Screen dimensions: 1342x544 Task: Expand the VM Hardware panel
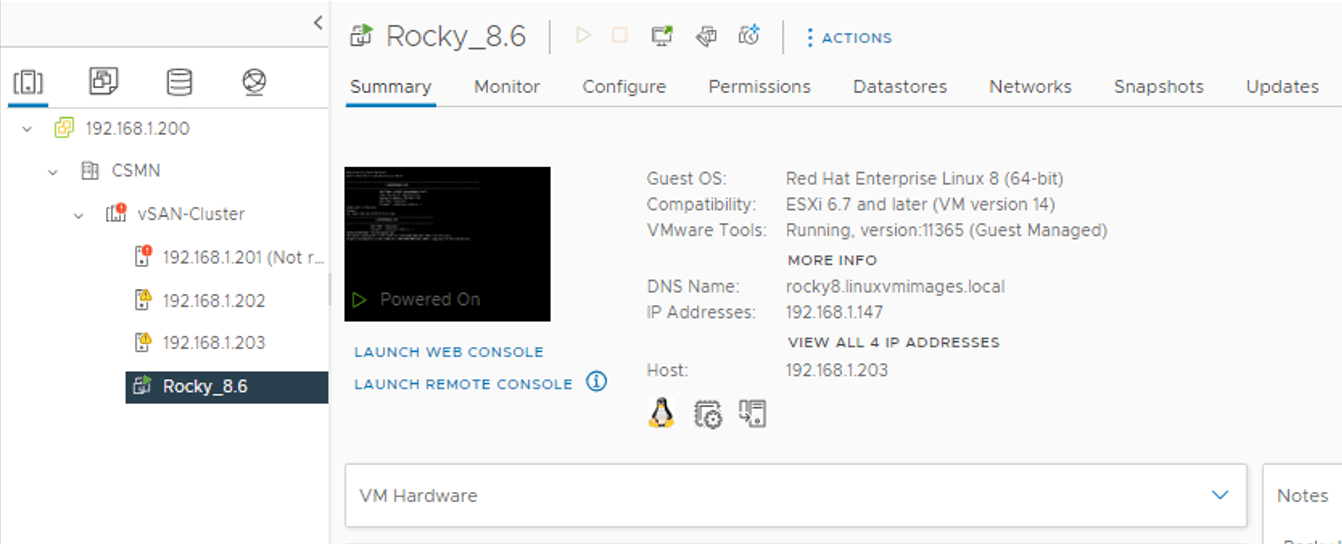(1219, 495)
